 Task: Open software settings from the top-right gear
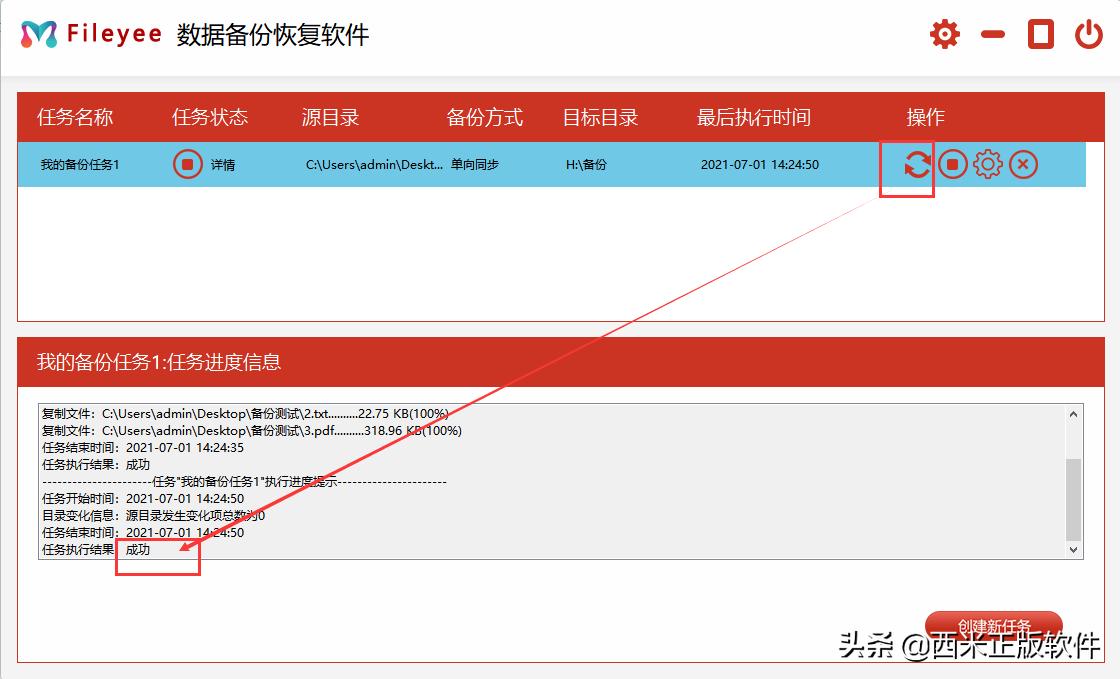tap(944, 33)
